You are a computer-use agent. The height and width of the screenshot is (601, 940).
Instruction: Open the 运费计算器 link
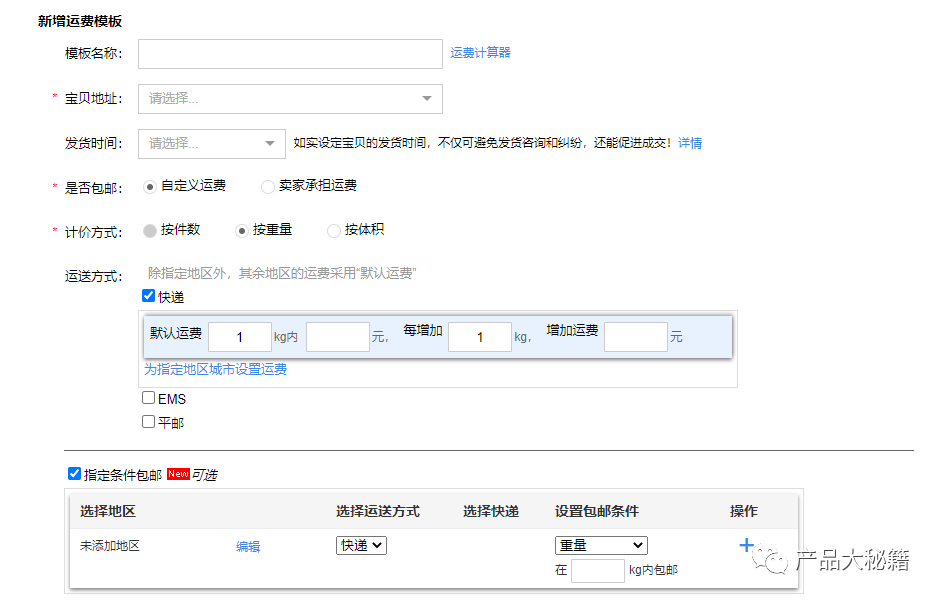tap(480, 53)
